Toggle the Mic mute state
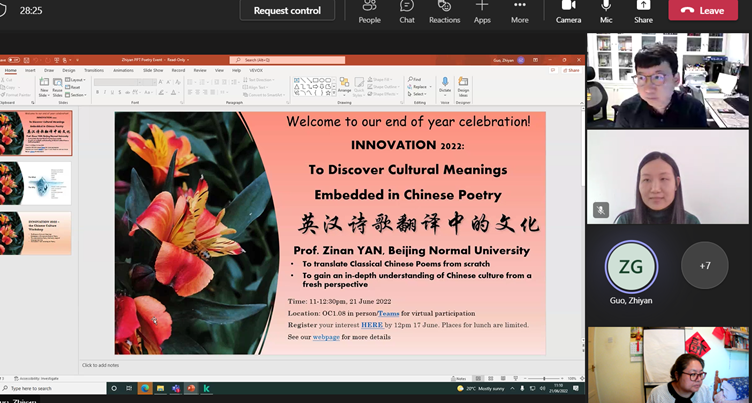This screenshot has width=752, height=403. (x=606, y=11)
